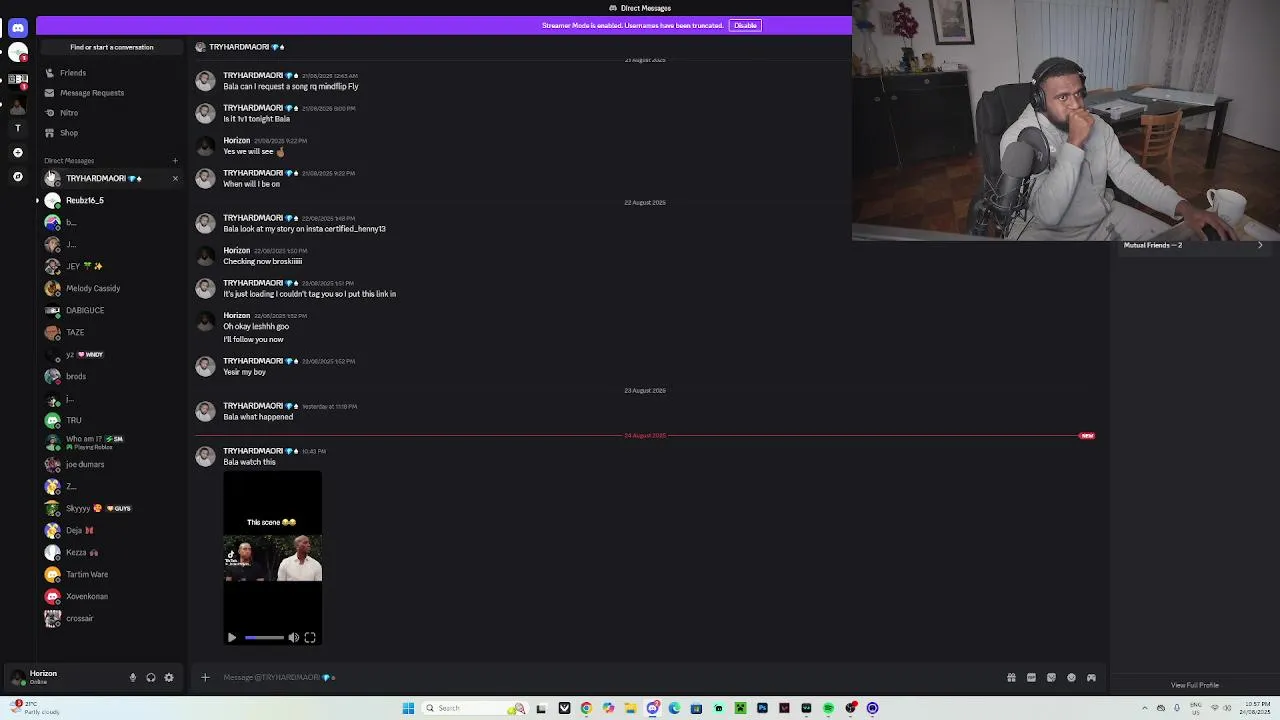Screen dimensions: 1280x720
Task: Open DM with Xovenkonan
Action: (110, 597)
